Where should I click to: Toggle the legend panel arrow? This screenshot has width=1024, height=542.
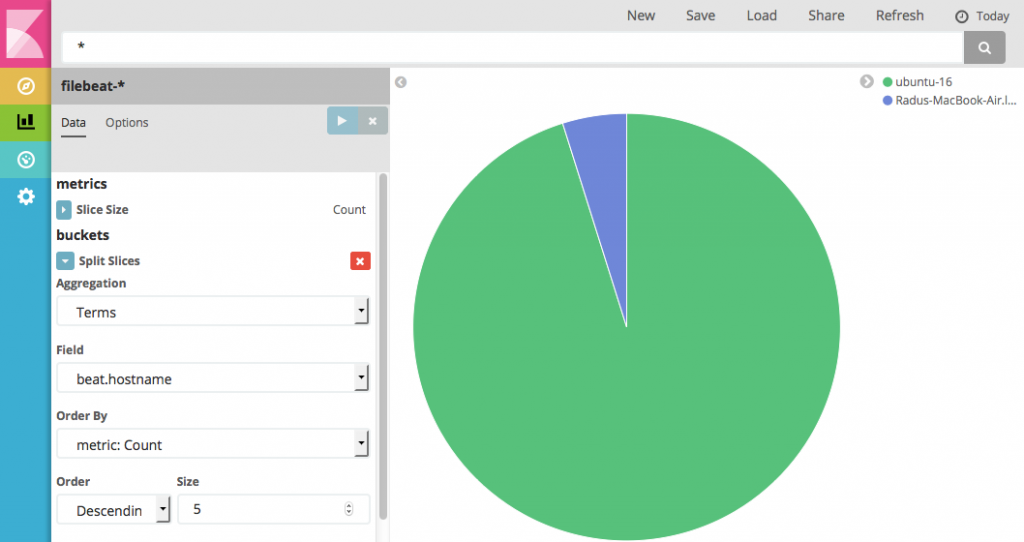867,81
